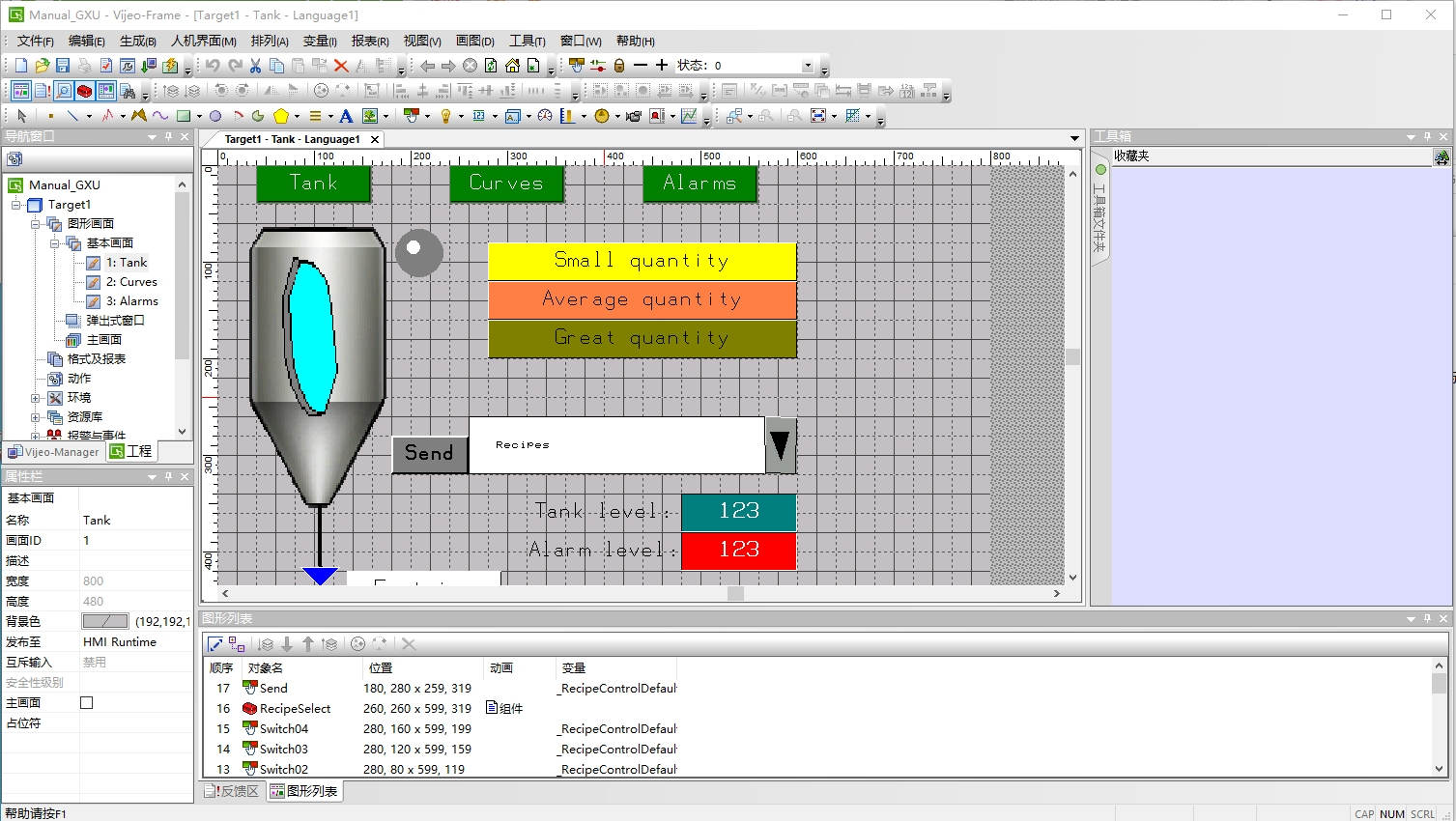Pin the 工具箱 panel
Viewport: 1456px width, 821px height.
(x=1427, y=137)
